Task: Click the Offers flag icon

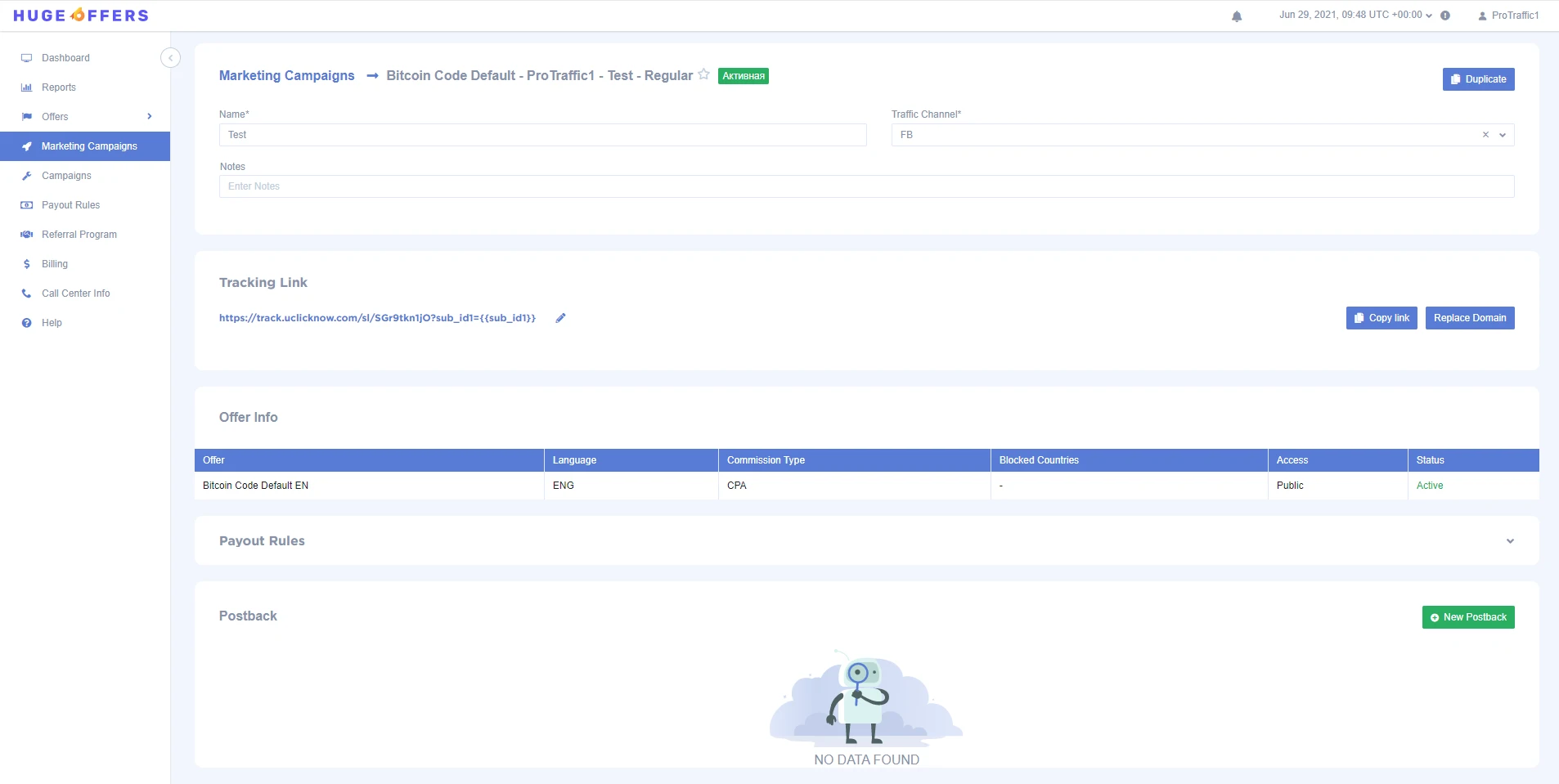Action: click(26, 117)
